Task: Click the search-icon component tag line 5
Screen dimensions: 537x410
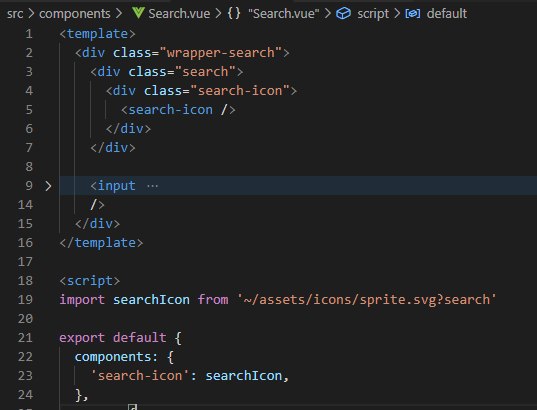Action: [178, 110]
